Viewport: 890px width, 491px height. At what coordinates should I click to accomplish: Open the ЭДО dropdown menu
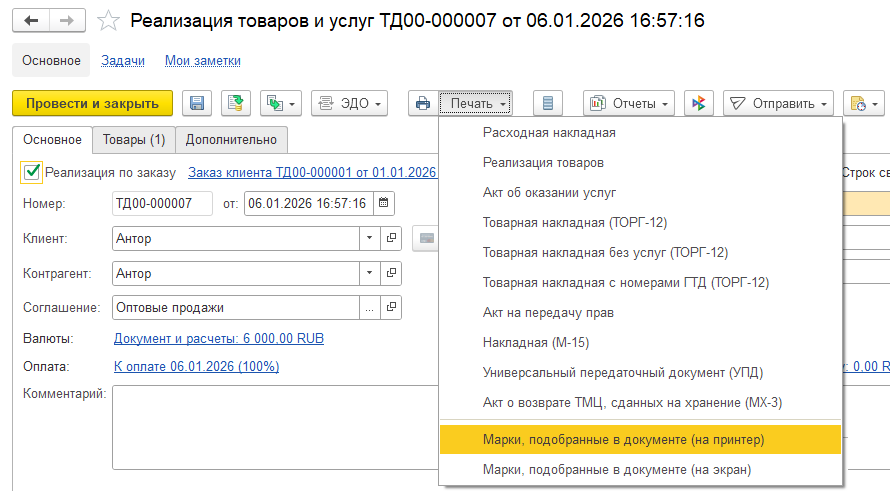pos(349,103)
